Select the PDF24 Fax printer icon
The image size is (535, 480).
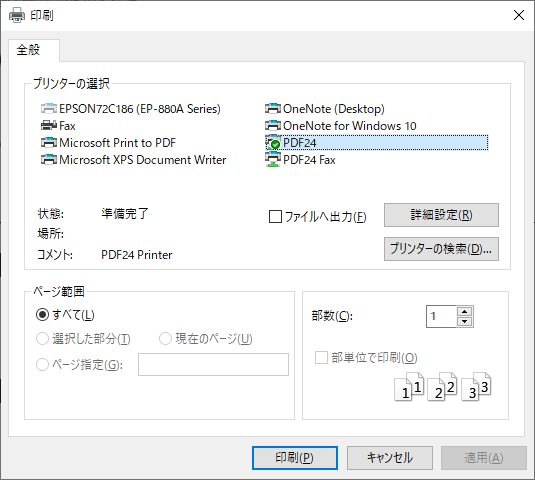click(x=273, y=160)
